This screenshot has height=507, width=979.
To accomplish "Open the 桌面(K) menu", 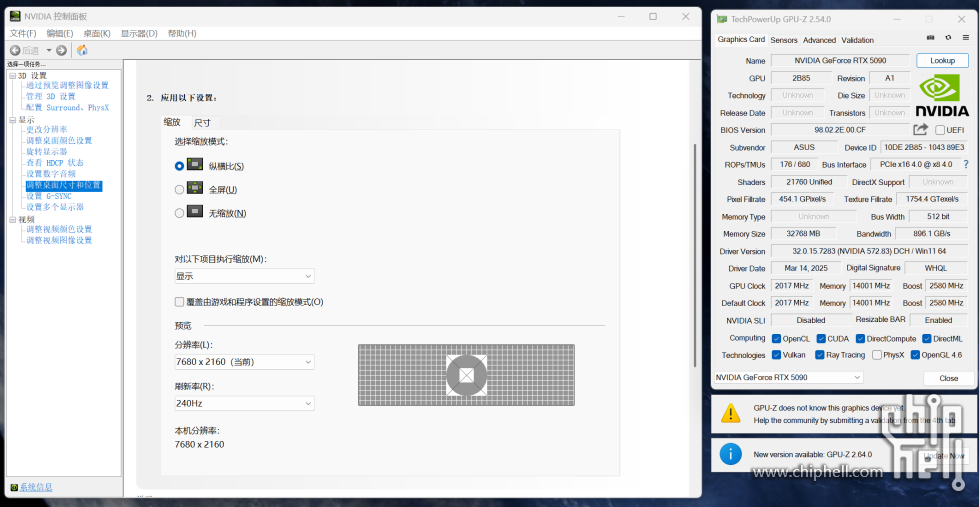I will pyautogui.click(x=97, y=33).
